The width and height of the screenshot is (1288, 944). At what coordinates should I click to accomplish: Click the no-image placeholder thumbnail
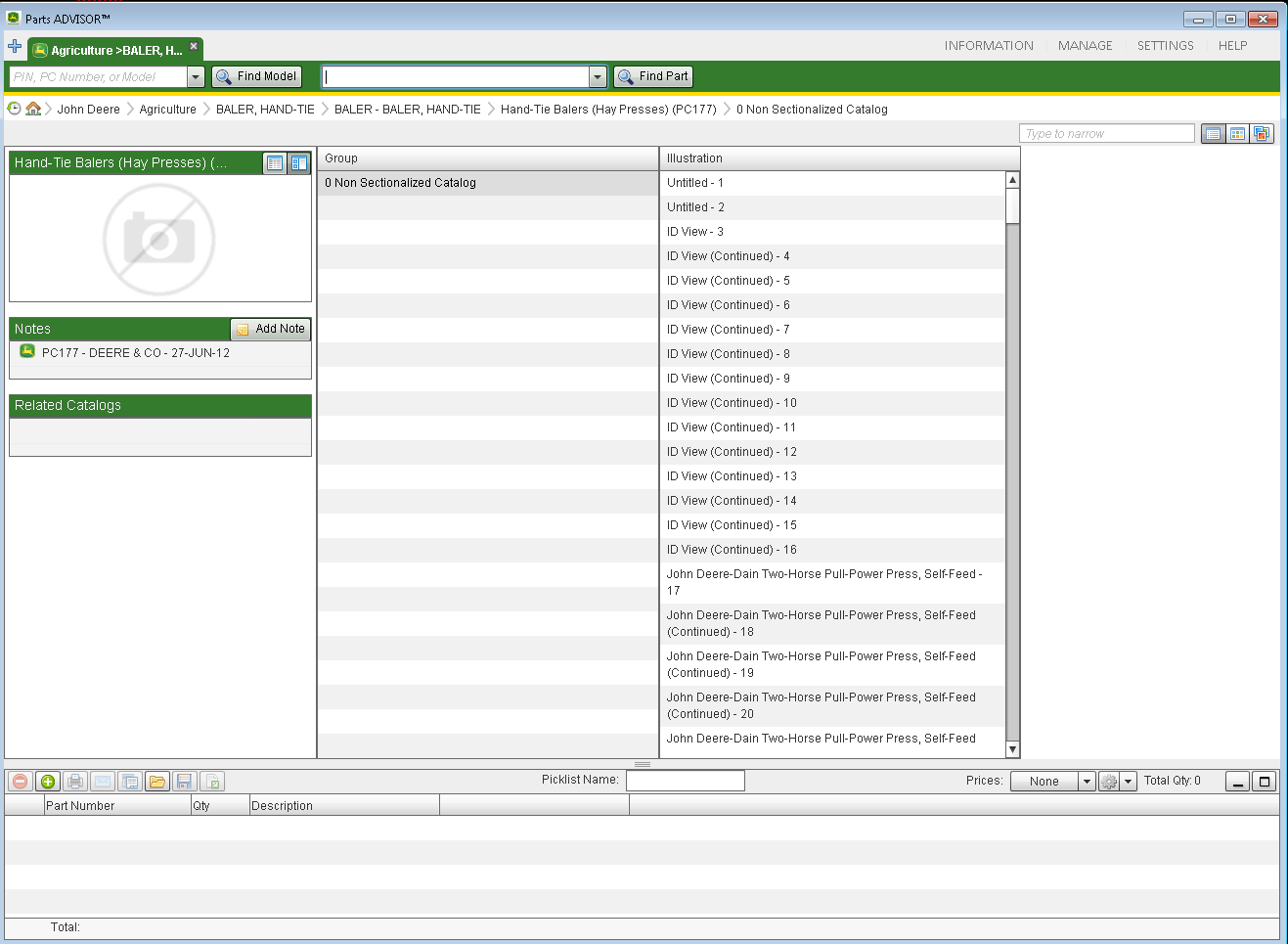tap(159, 239)
